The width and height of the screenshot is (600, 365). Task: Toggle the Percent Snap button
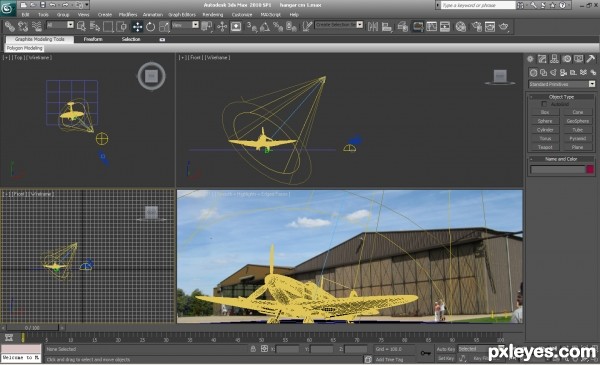click(x=278, y=26)
